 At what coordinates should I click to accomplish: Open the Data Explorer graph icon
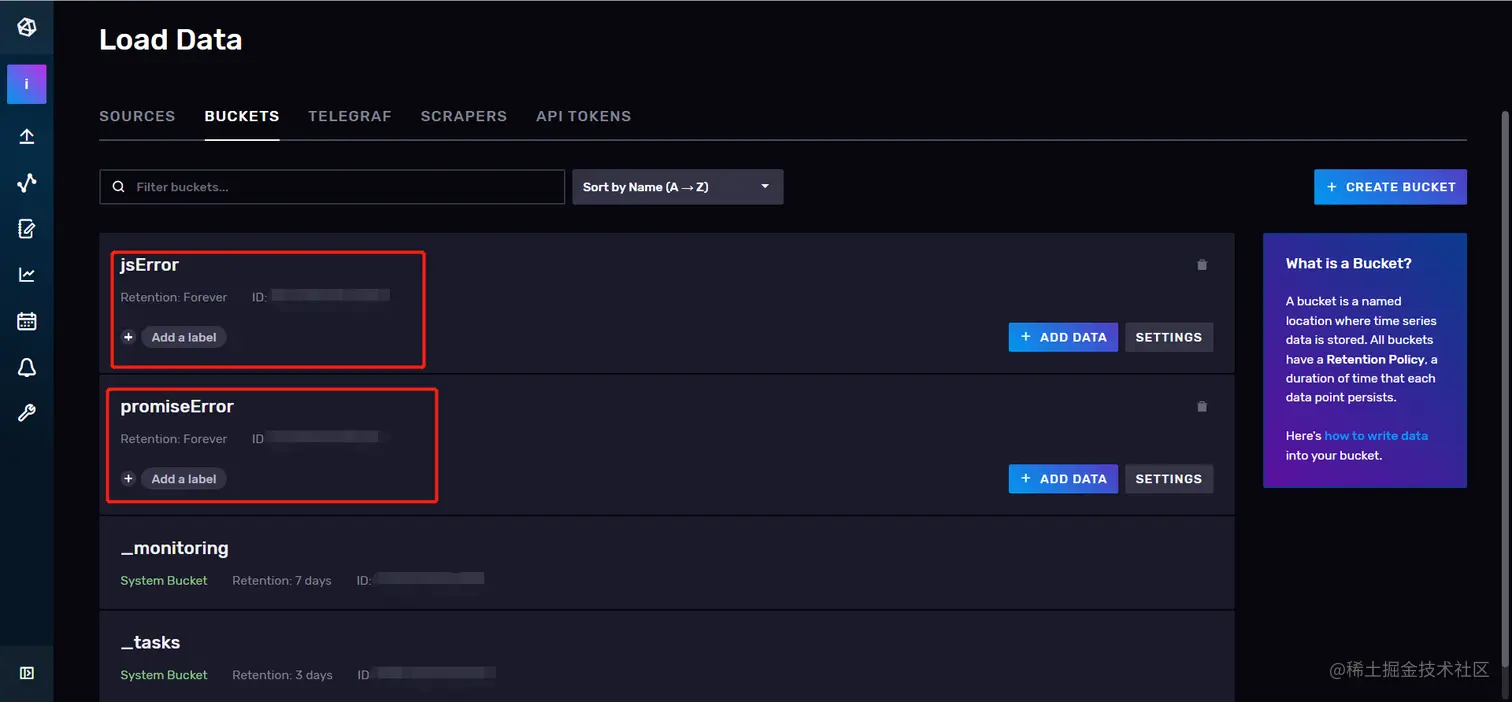27,182
